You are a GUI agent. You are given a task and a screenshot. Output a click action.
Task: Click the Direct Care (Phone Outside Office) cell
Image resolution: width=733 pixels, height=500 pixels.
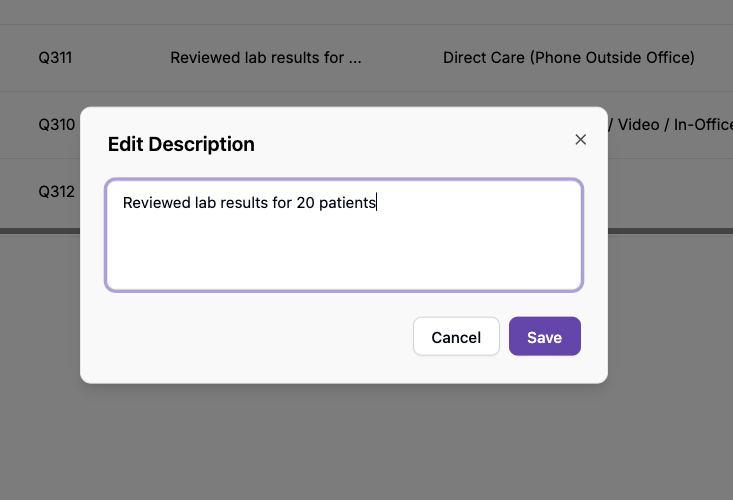[x=568, y=58]
